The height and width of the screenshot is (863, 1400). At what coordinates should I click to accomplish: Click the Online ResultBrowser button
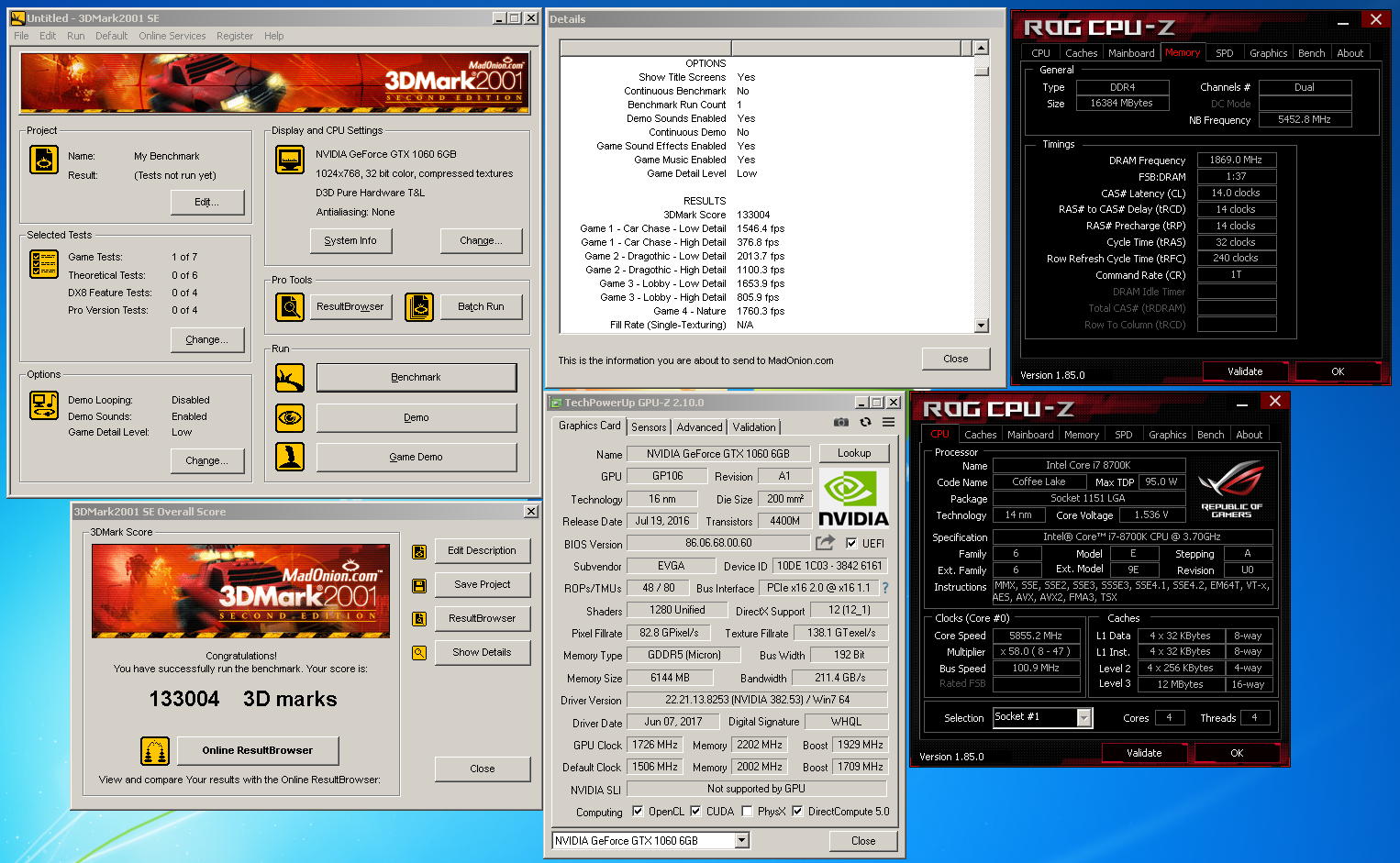click(258, 751)
